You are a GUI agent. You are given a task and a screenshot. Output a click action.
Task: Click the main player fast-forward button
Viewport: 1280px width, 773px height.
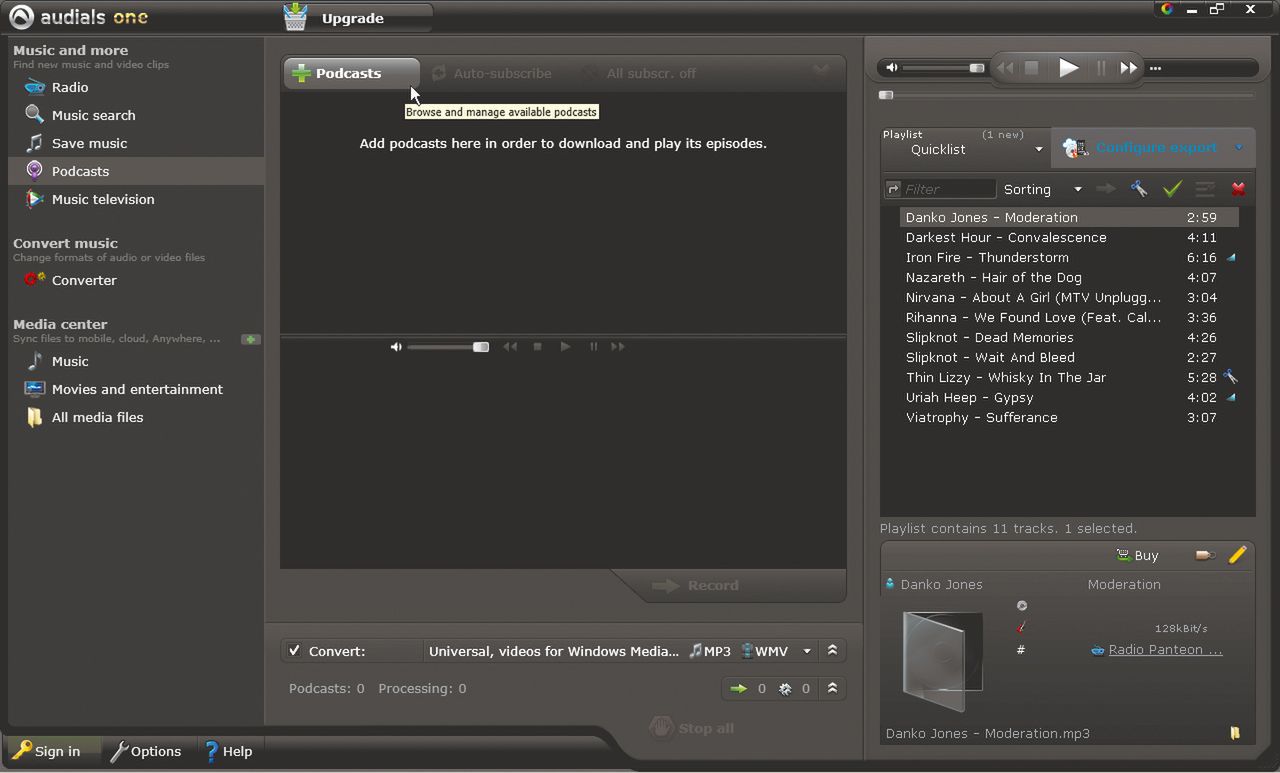click(x=1129, y=68)
